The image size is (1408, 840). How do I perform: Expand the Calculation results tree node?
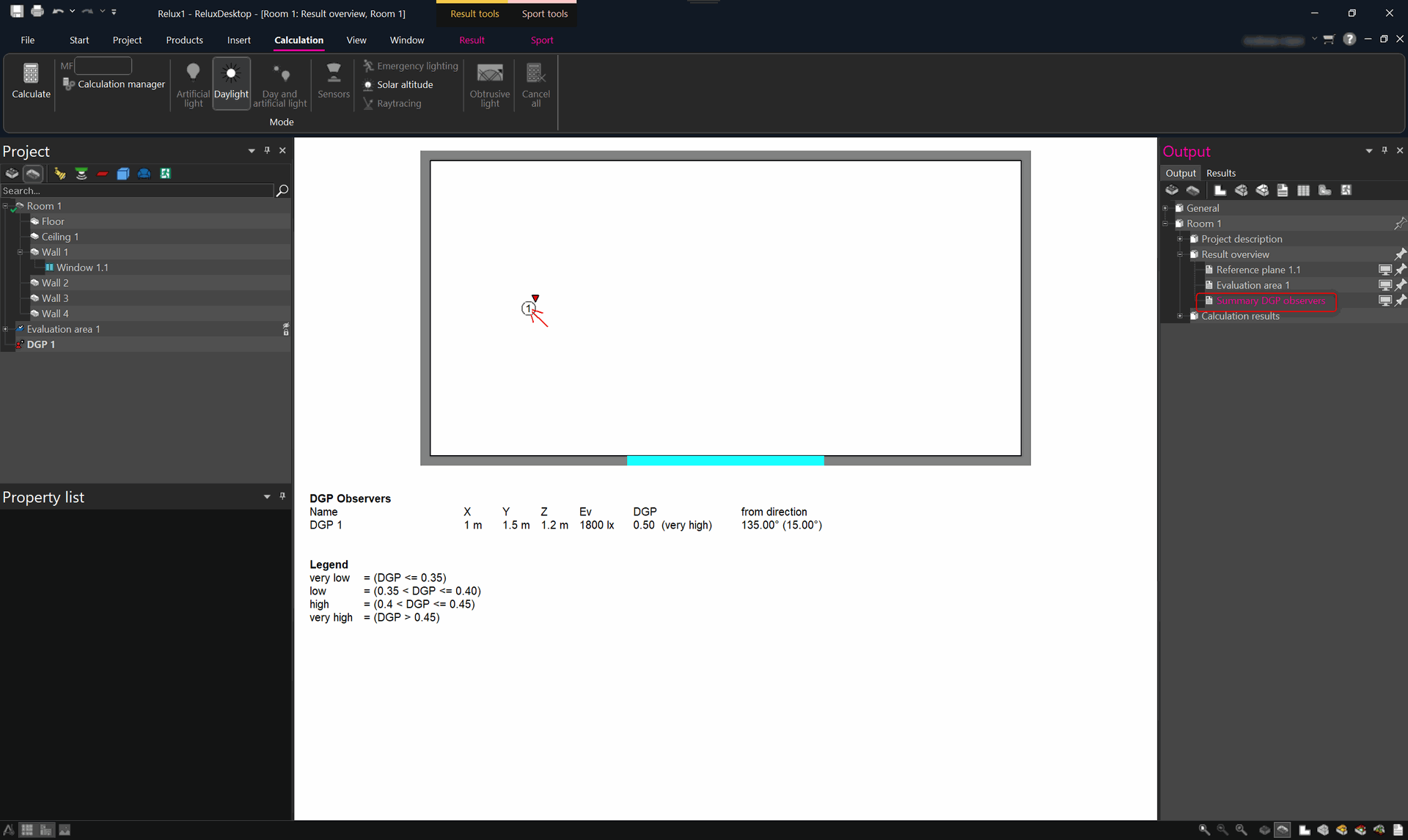pyautogui.click(x=1180, y=316)
